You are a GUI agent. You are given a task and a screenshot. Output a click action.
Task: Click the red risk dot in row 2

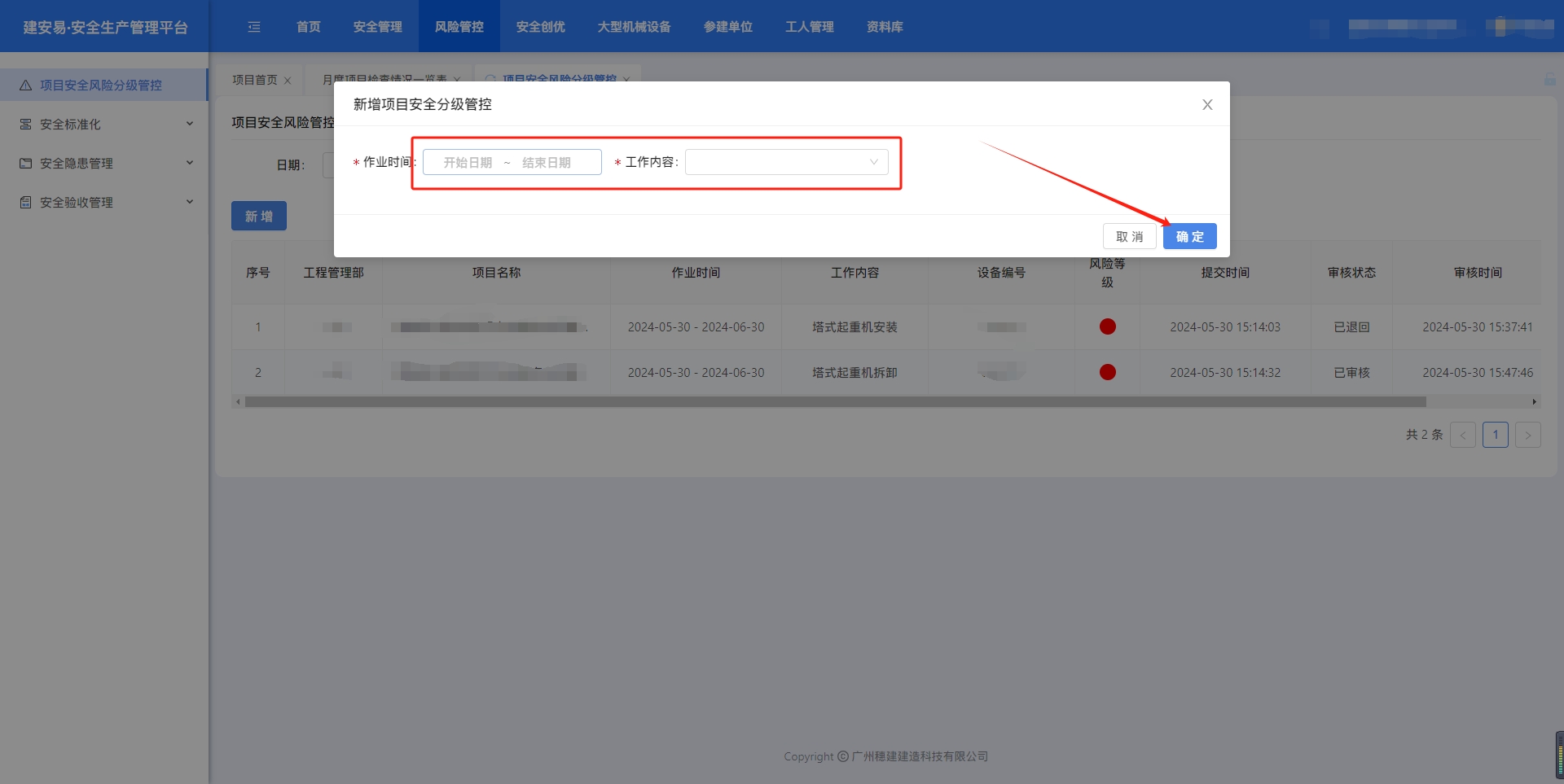tap(1107, 372)
